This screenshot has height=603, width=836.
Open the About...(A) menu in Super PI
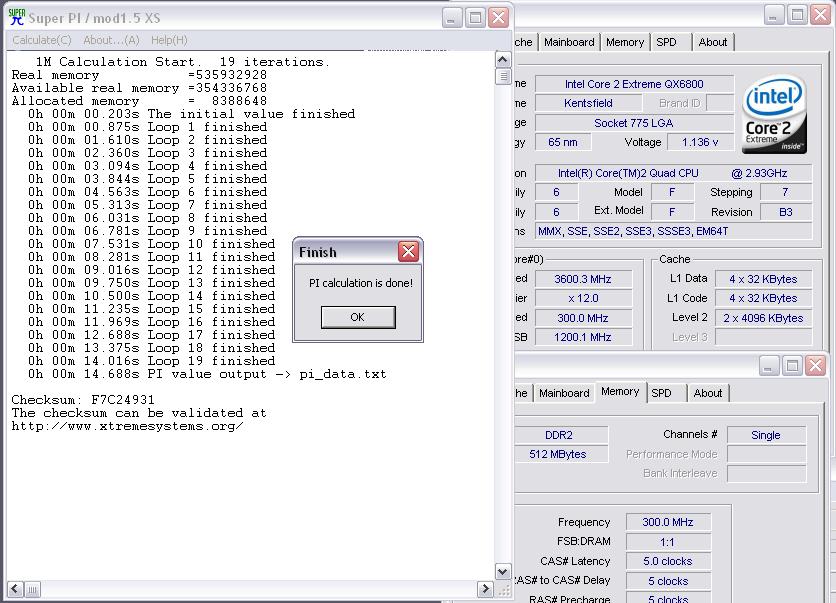pyautogui.click(x=111, y=40)
